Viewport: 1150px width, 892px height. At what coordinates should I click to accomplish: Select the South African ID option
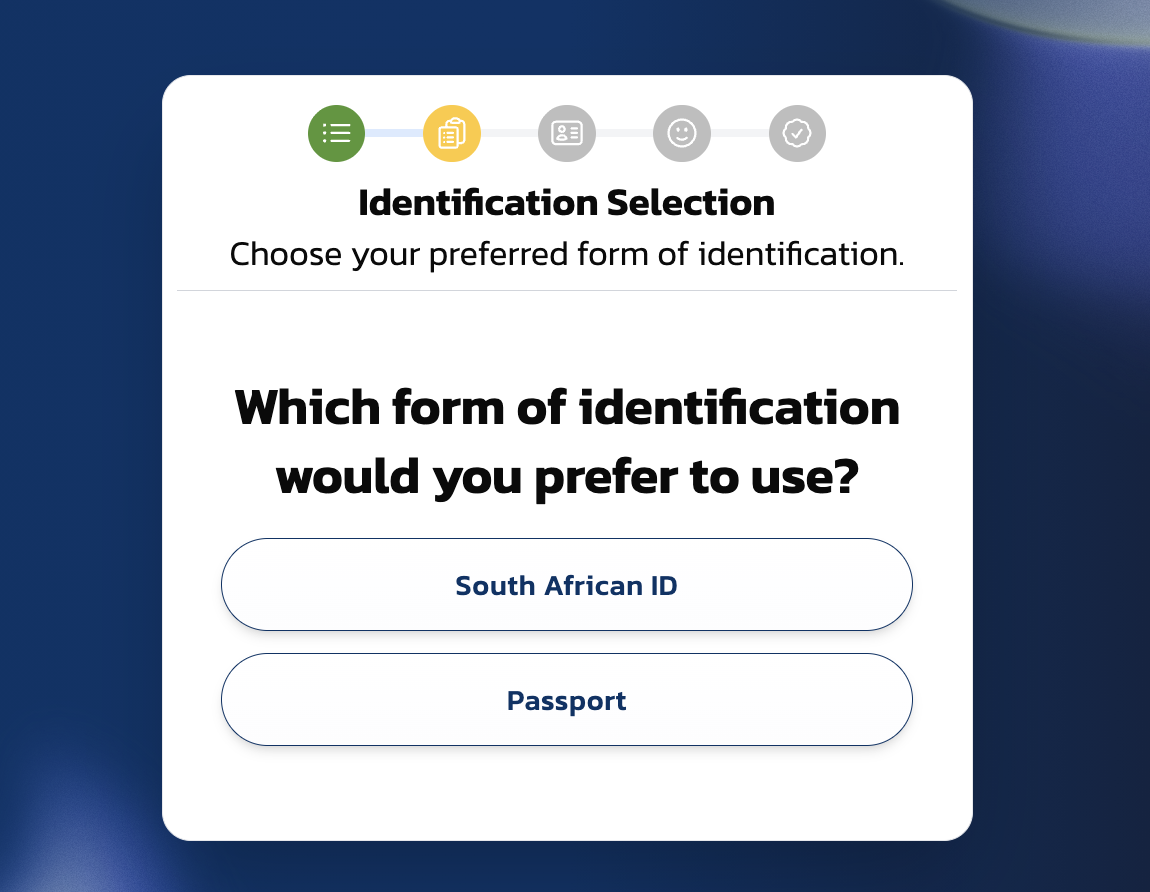pos(566,585)
